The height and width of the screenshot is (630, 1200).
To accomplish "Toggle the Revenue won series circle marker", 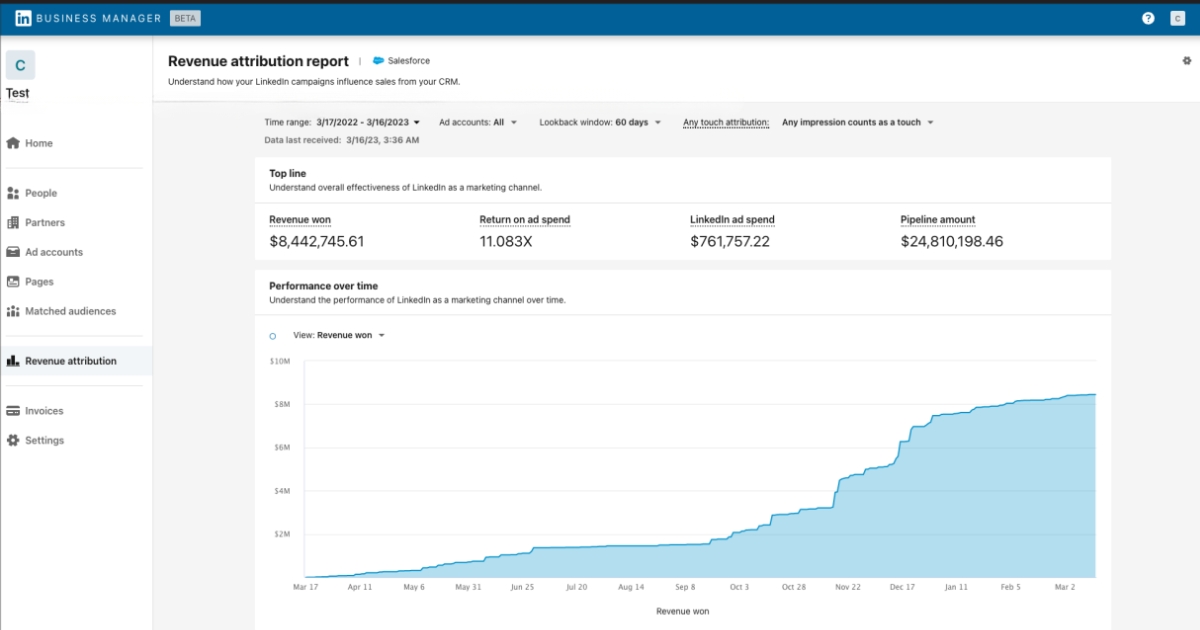I will point(273,336).
